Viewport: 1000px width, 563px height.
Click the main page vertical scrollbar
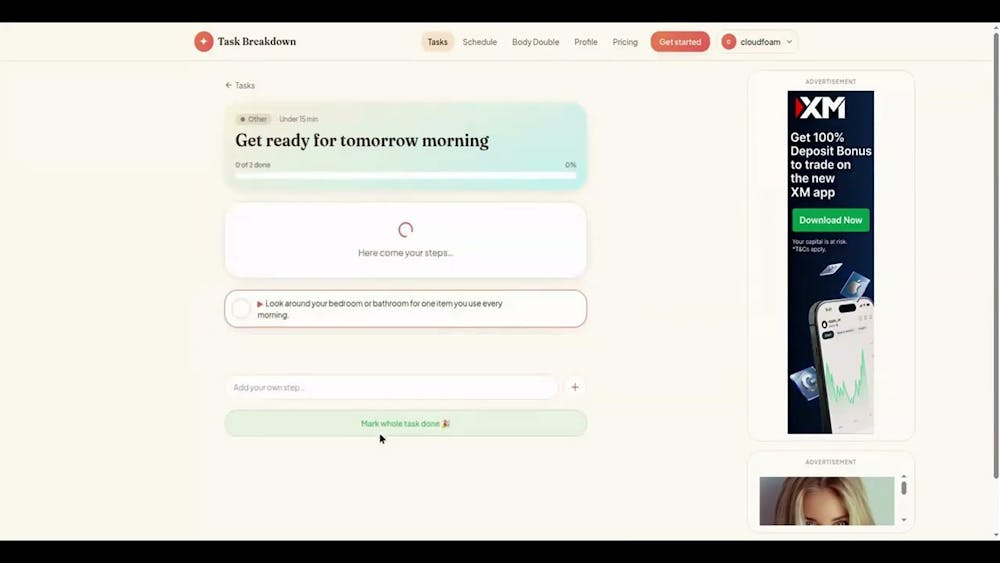click(x=996, y=255)
